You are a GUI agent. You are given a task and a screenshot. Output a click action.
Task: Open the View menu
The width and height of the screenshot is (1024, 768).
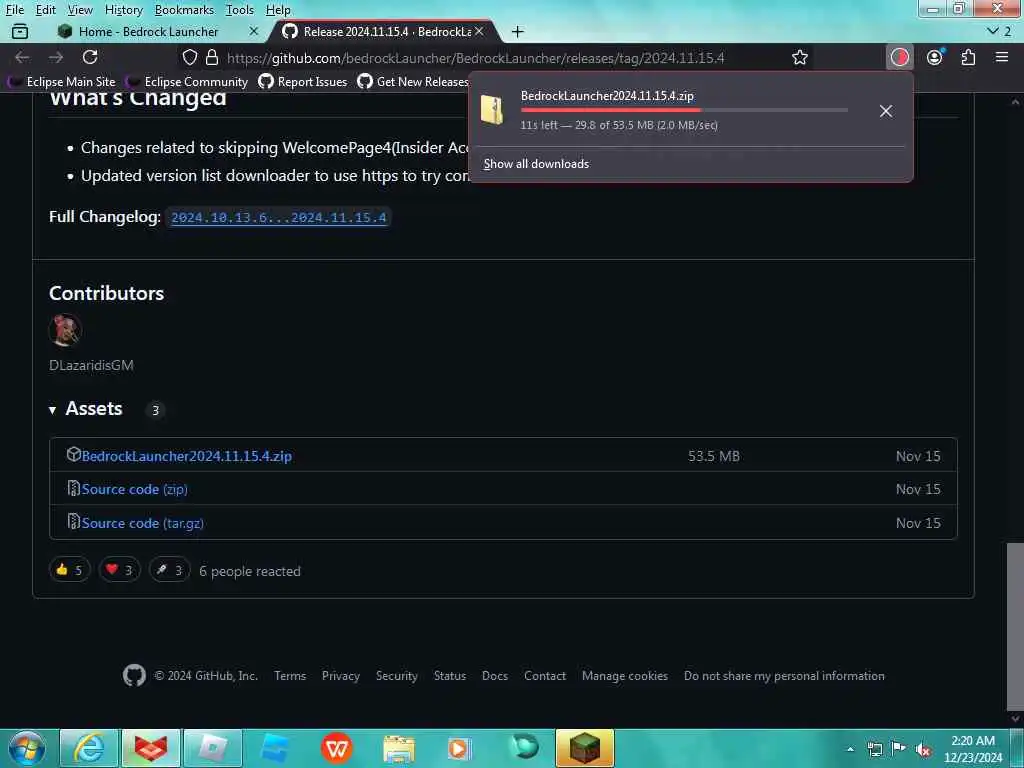pos(80,10)
